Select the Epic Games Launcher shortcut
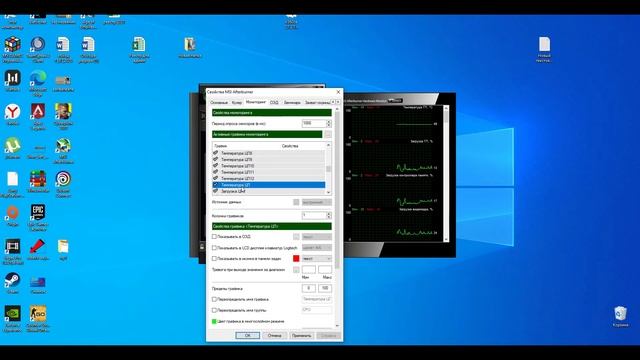 point(38,213)
